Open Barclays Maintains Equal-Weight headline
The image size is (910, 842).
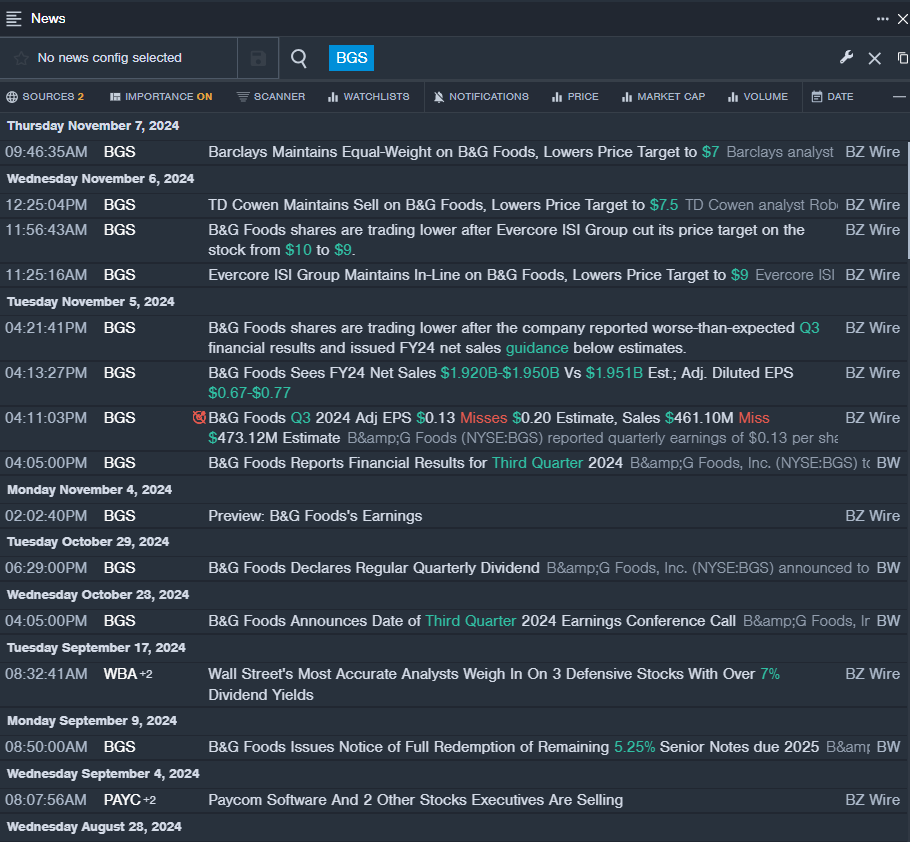click(452, 152)
